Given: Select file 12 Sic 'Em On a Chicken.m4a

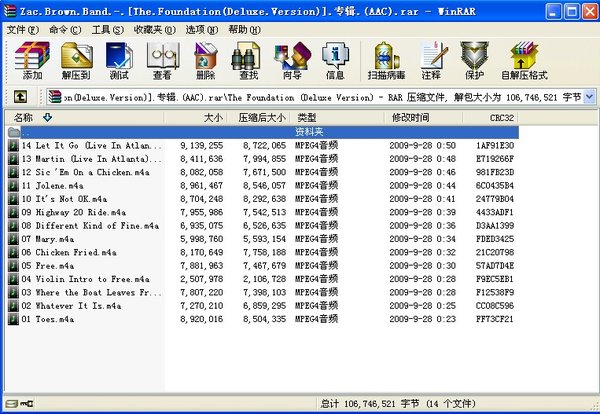Looking at the screenshot, I should pyautogui.click(x=262, y=172).
